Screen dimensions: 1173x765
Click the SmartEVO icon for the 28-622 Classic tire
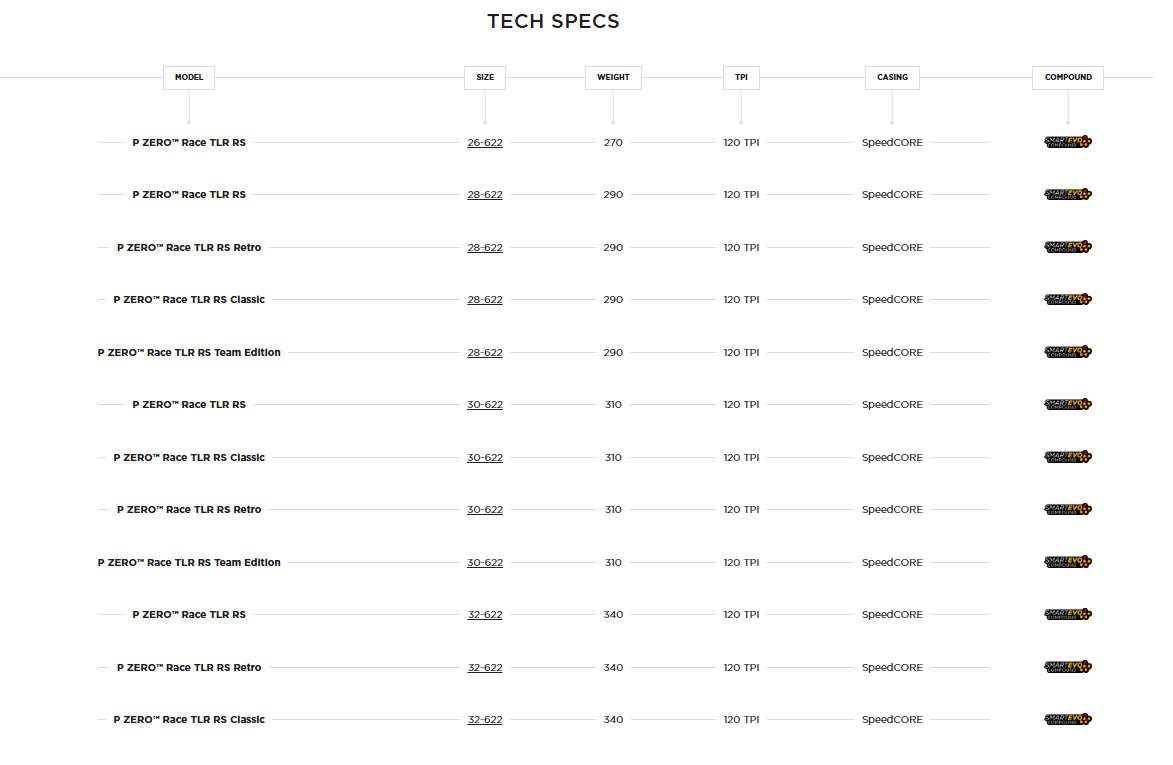1067,299
